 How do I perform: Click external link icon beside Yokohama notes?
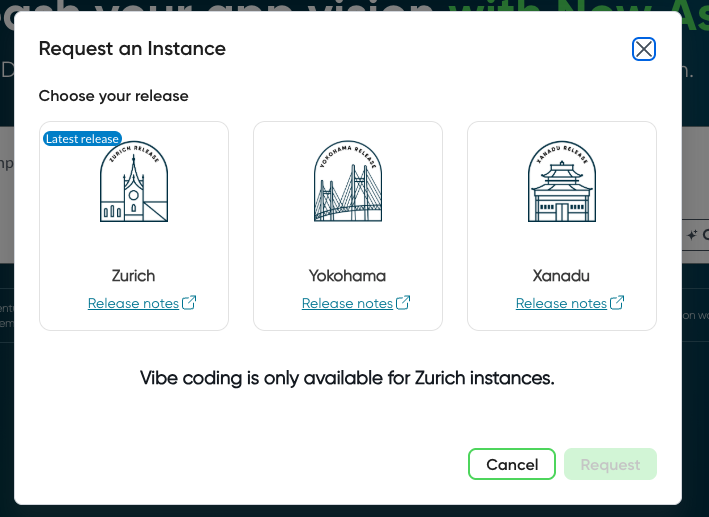point(403,302)
